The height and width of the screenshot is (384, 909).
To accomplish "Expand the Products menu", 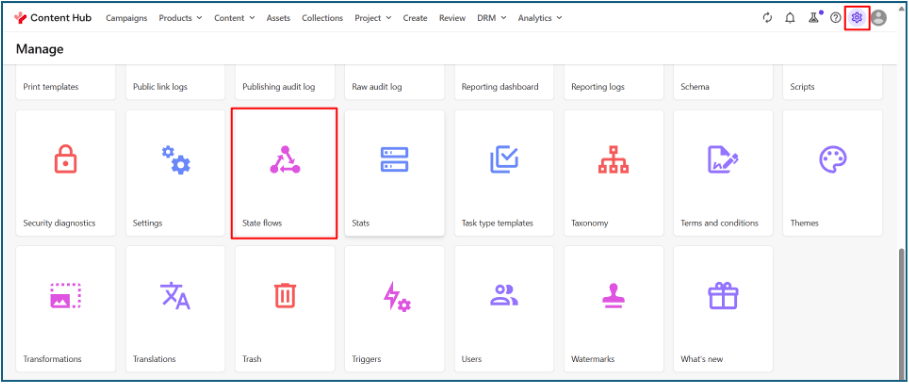I will pos(180,18).
